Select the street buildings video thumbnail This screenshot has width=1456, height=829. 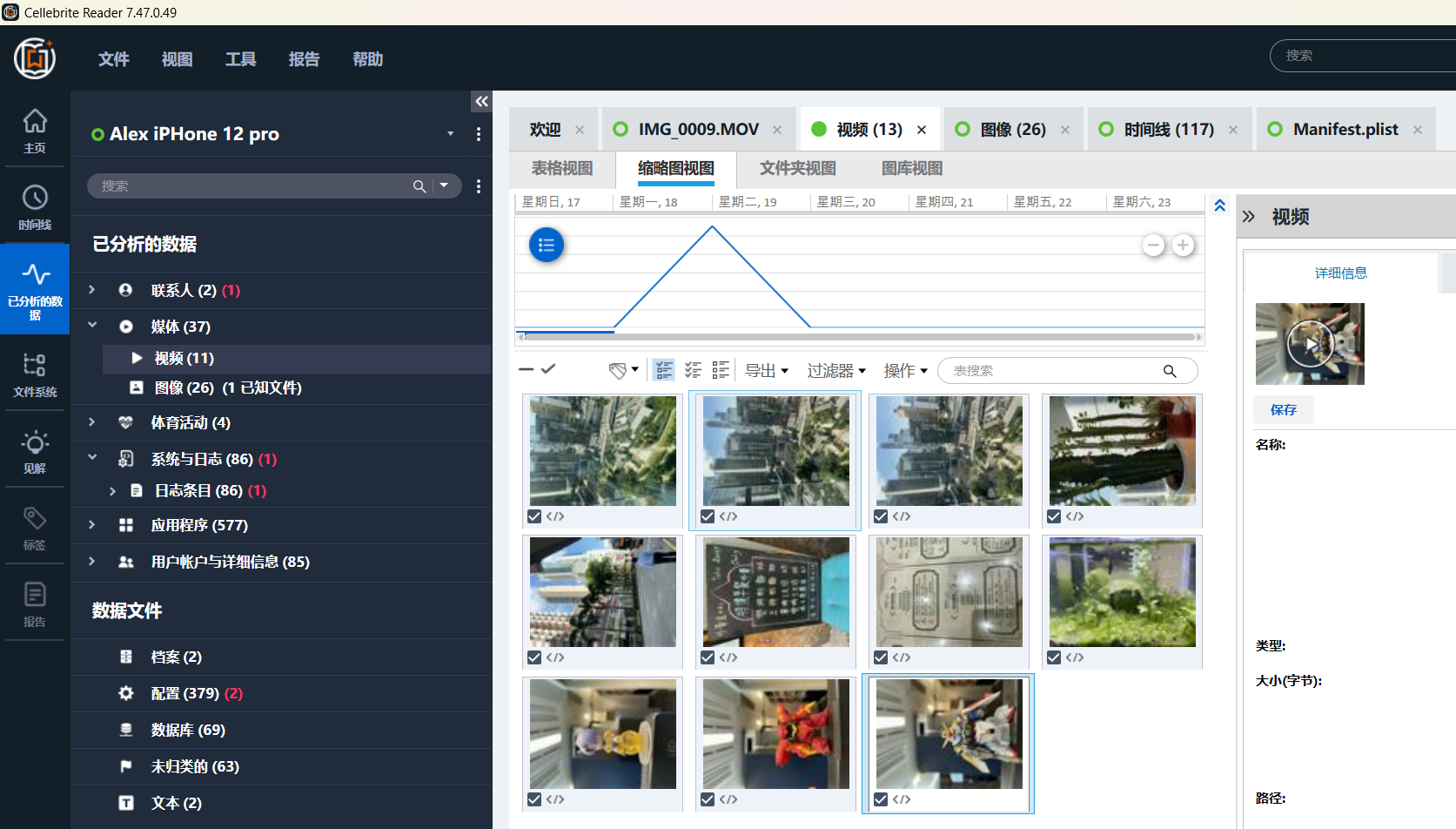tap(603, 592)
